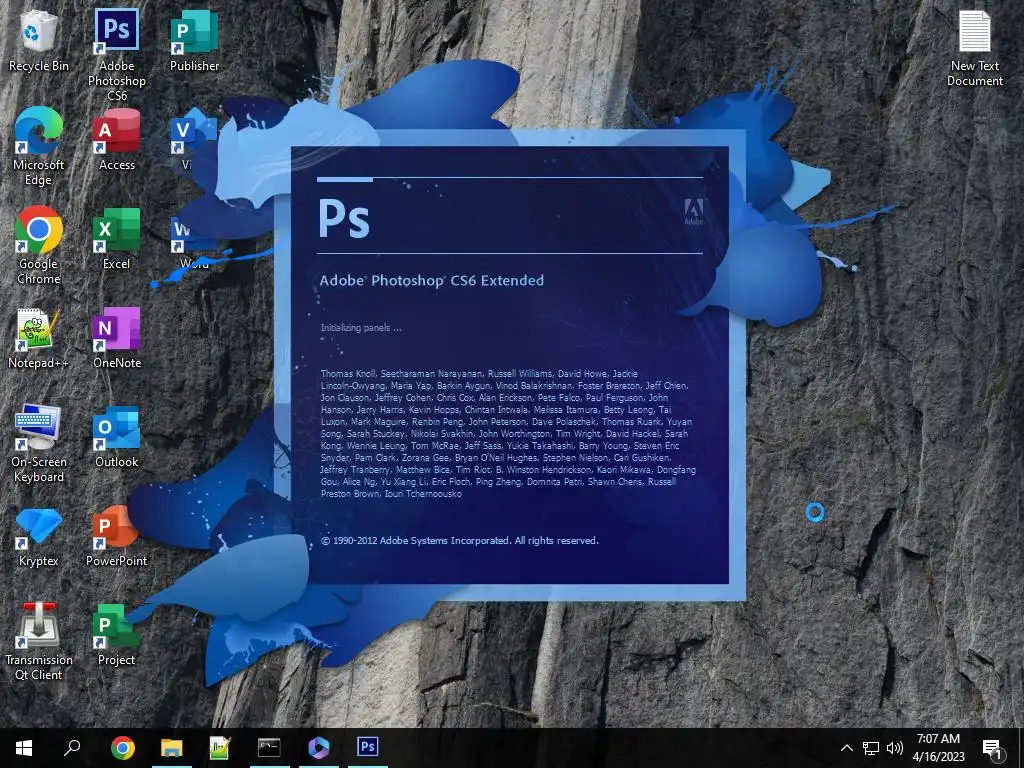Select the Excel desktop shortcut
The width and height of the screenshot is (1024, 768).
click(x=117, y=238)
